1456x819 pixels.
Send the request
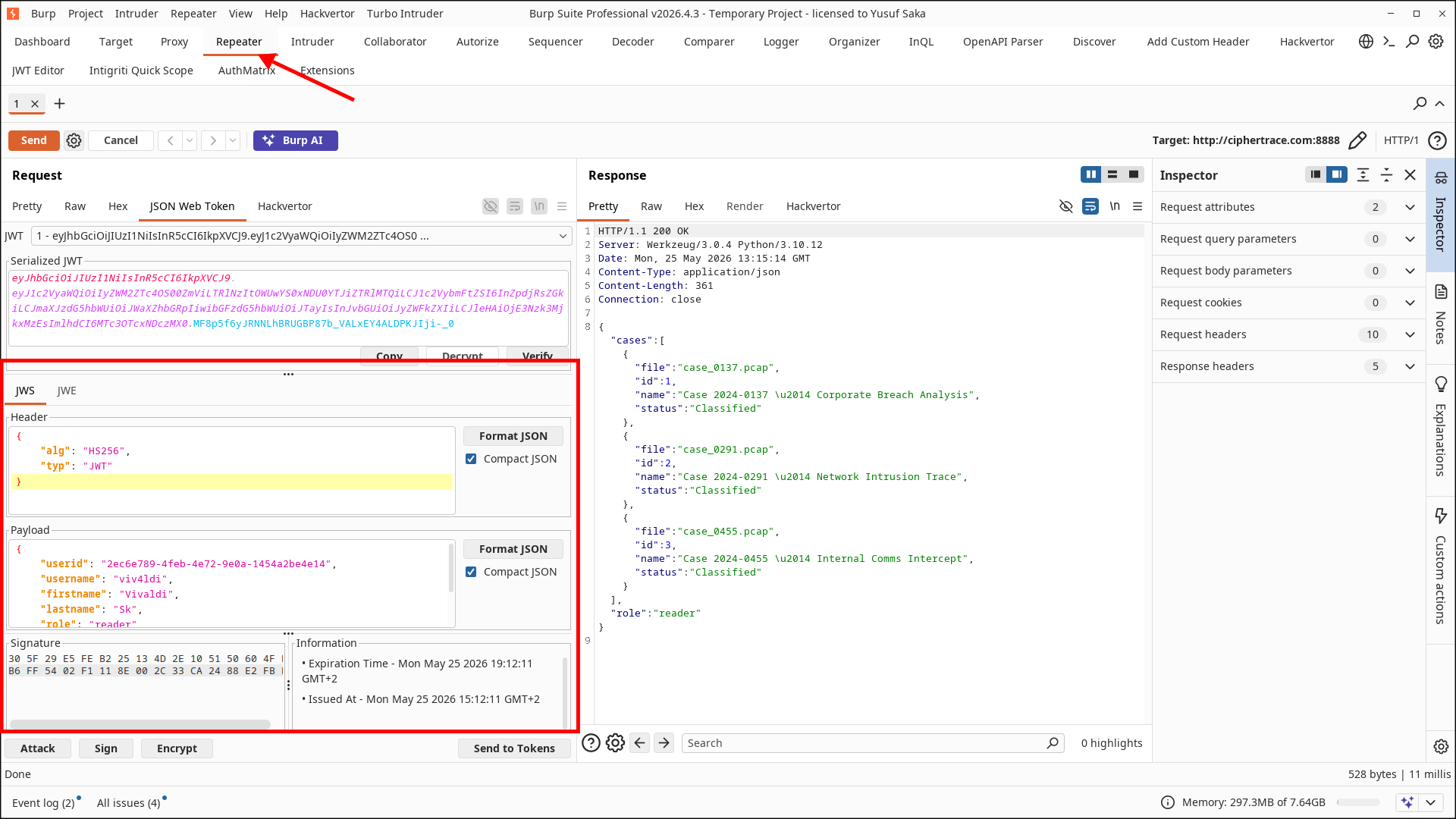pos(34,140)
